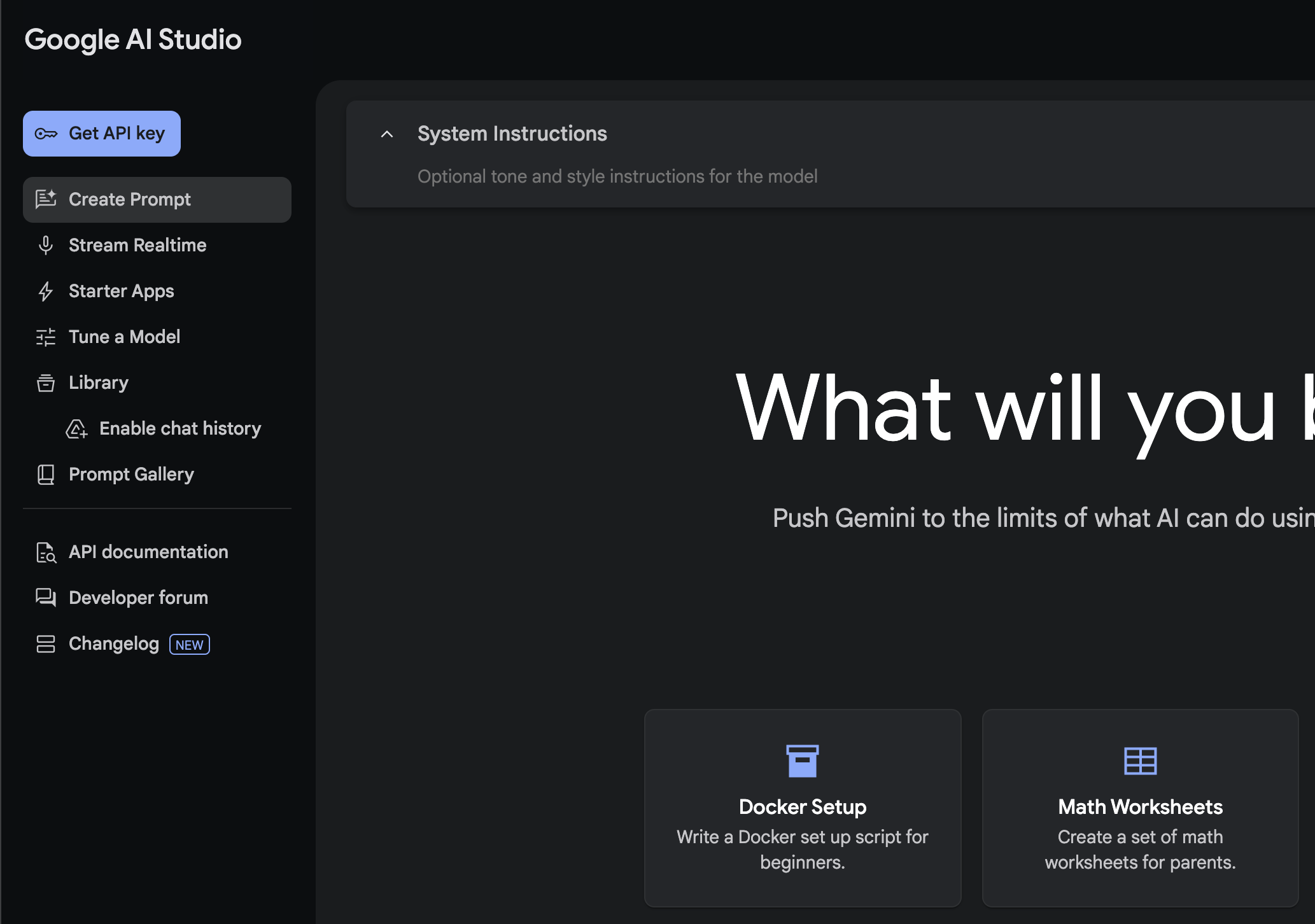The width and height of the screenshot is (1315, 924).
Task: Open the Developer forum link
Action: click(138, 598)
